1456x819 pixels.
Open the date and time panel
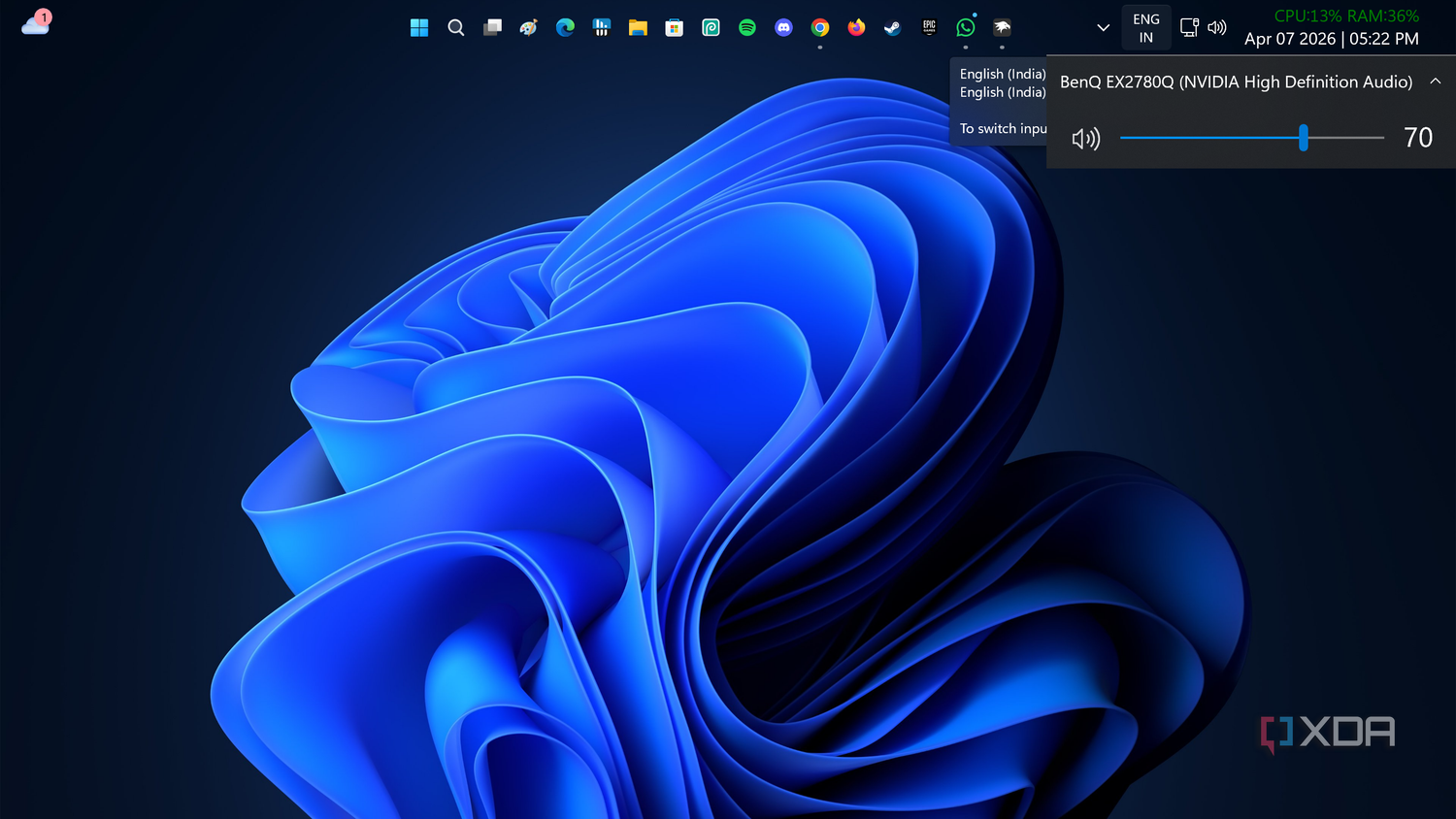tap(1332, 39)
